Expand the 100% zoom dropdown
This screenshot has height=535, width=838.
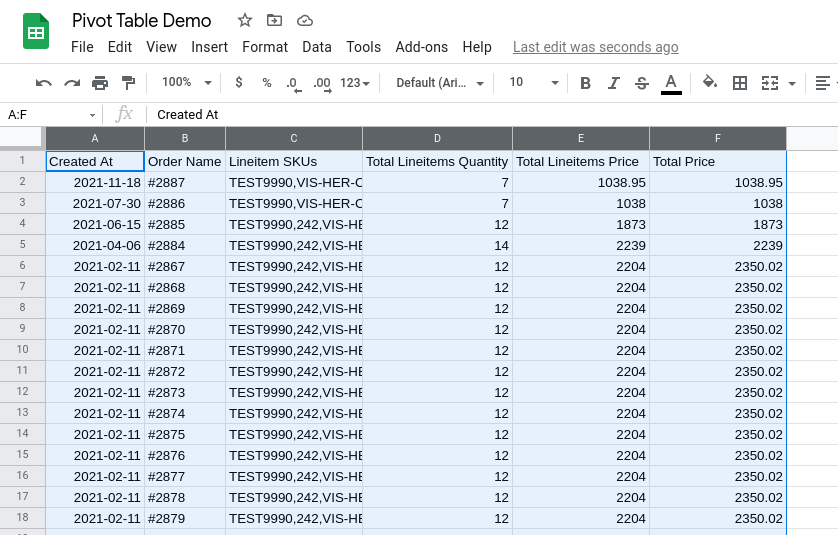(x=187, y=83)
